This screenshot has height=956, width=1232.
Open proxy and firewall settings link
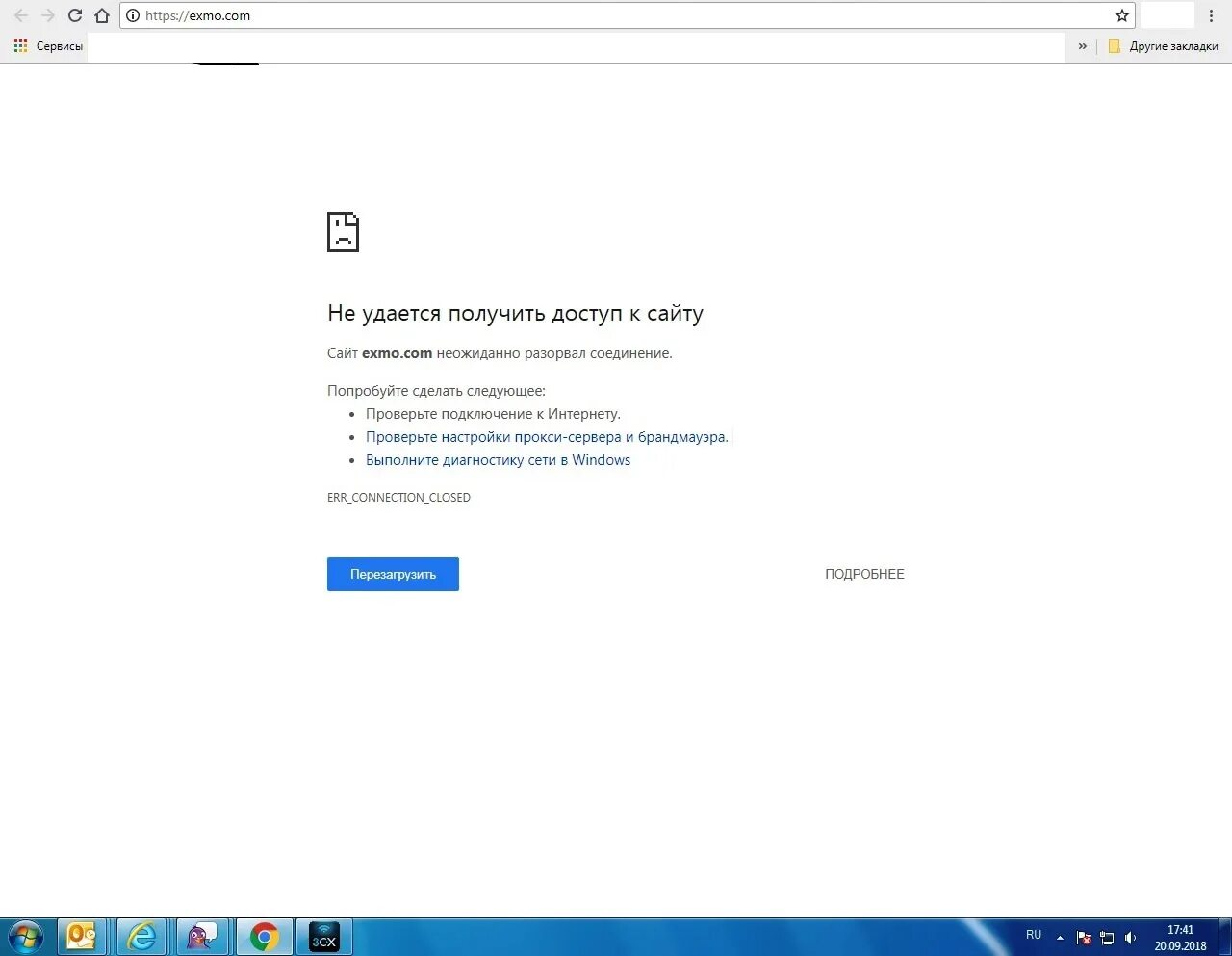(x=547, y=437)
